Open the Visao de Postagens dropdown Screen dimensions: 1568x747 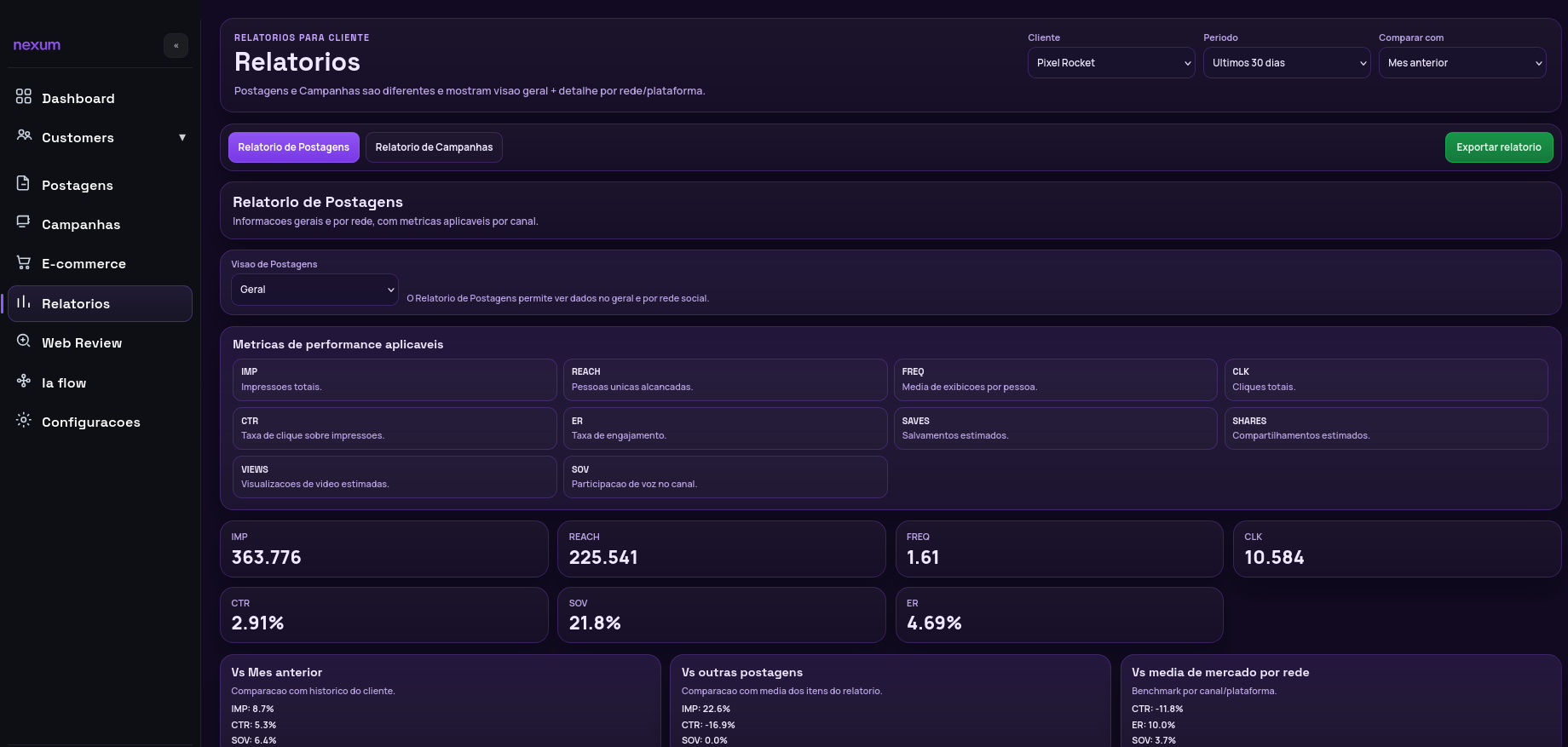[x=314, y=290]
